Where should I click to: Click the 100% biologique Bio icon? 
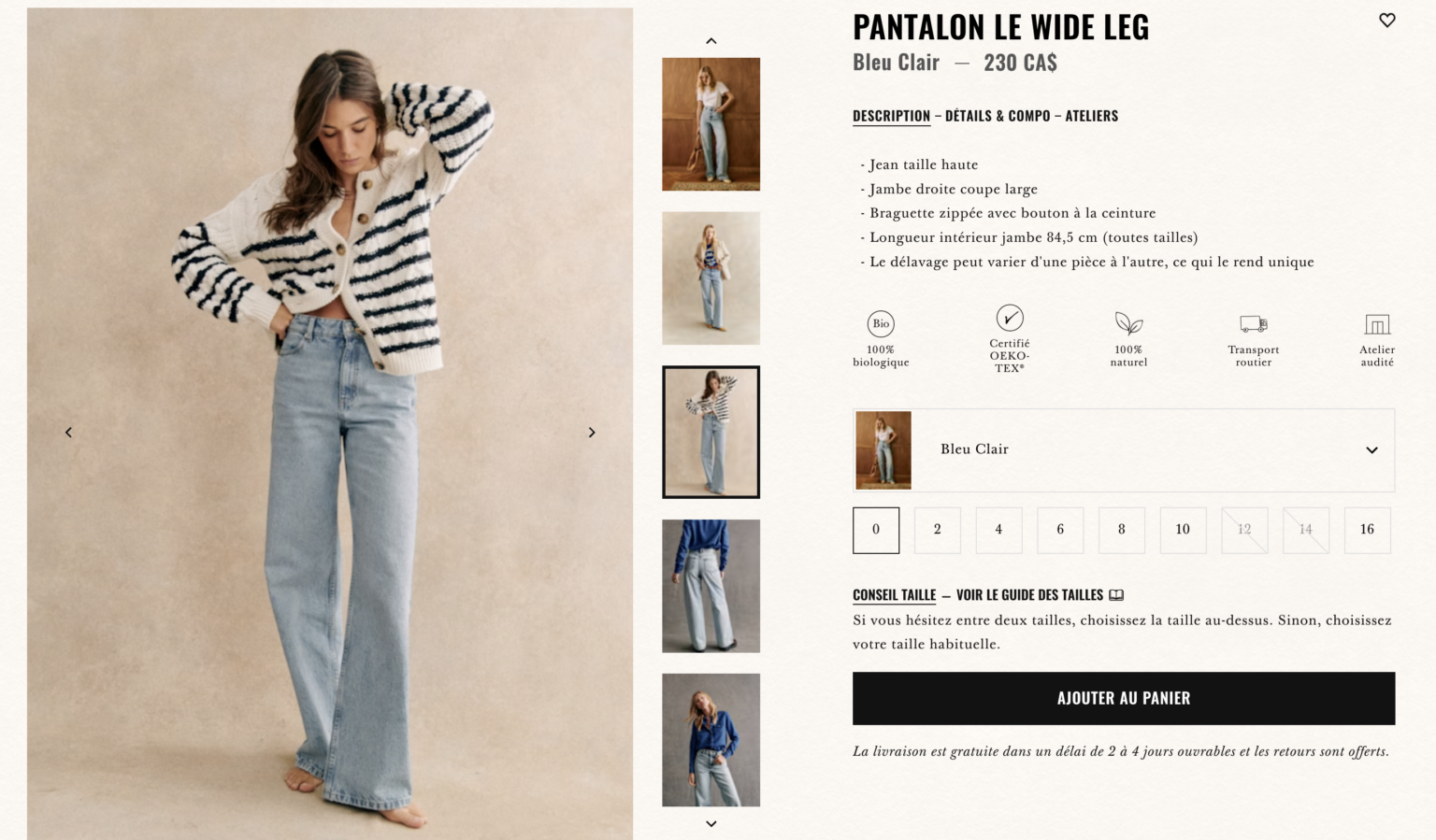pyautogui.click(x=881, y=323)
